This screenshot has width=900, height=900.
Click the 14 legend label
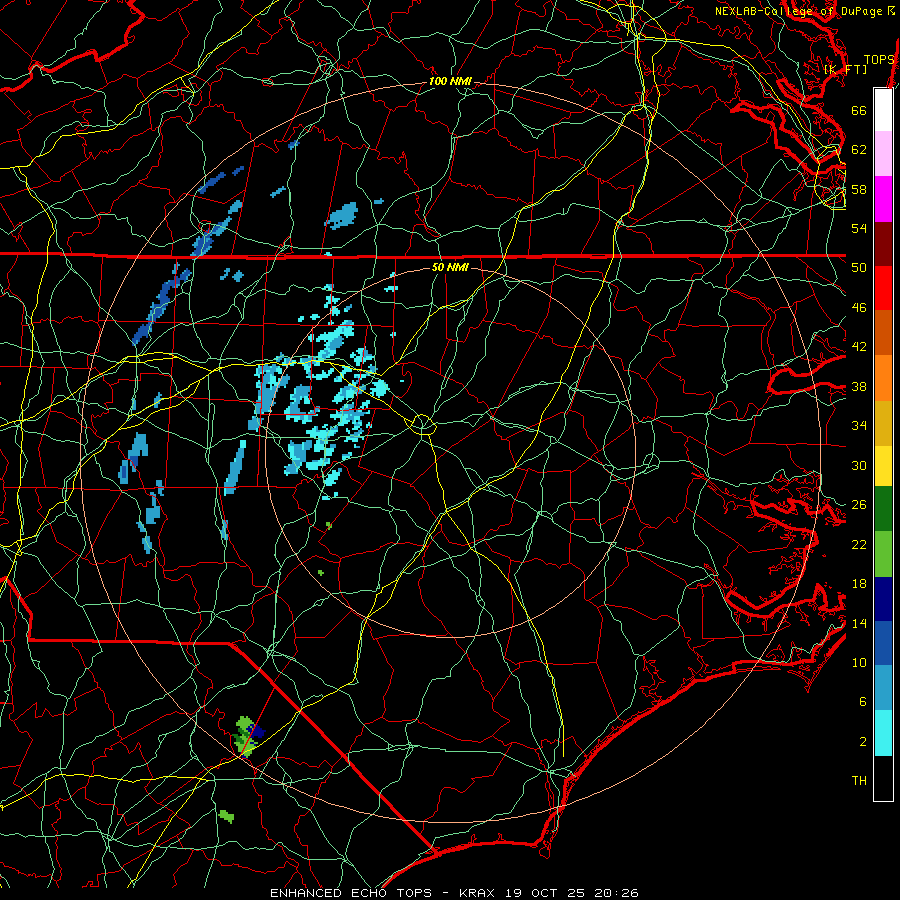(x=859, y=623)
